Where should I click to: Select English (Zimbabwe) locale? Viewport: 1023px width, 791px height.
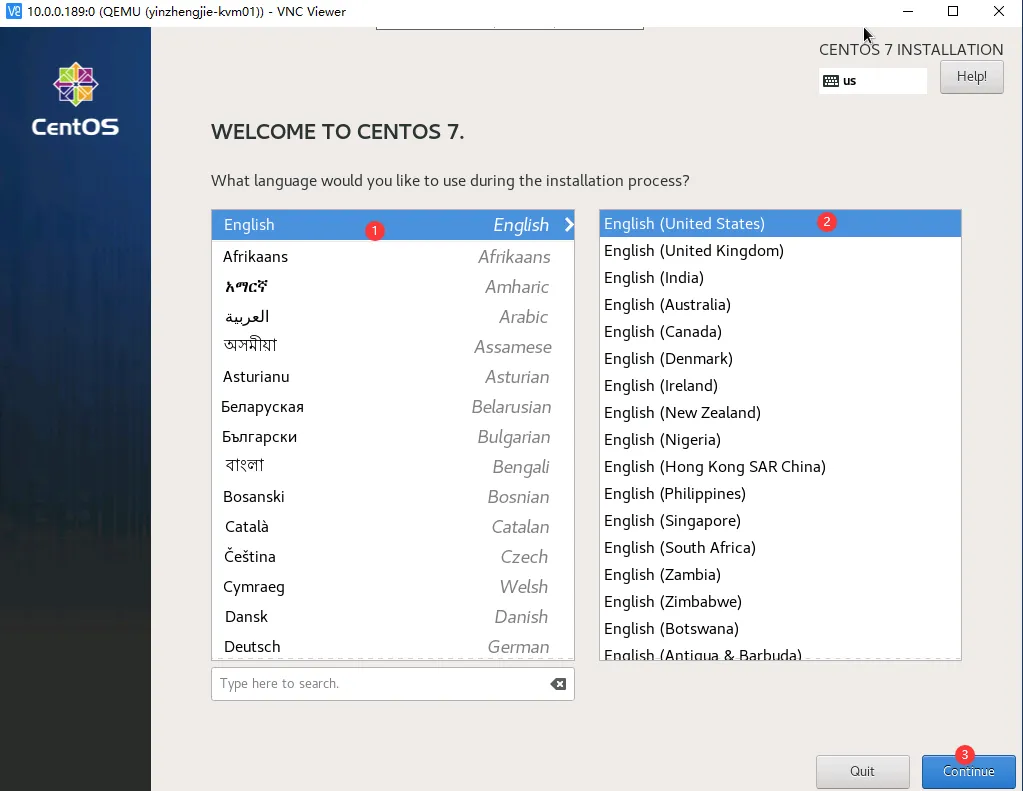780,602
